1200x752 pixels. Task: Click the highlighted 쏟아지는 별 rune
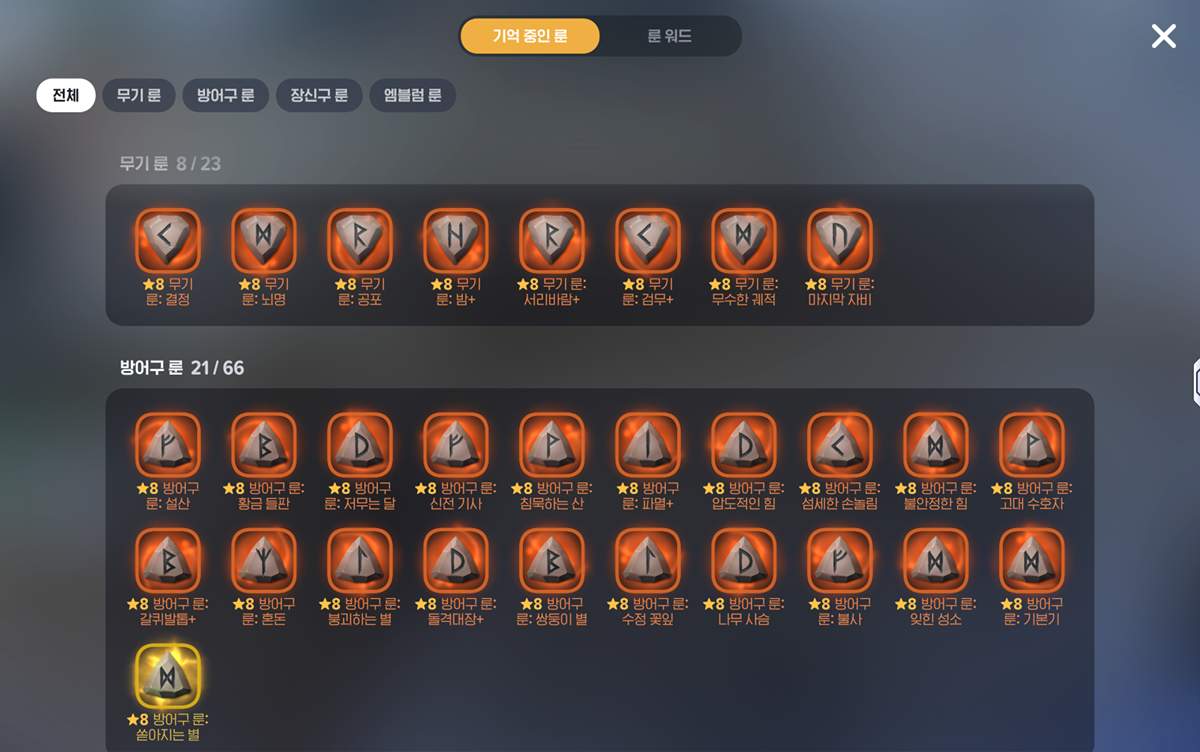tap(168, 677)
